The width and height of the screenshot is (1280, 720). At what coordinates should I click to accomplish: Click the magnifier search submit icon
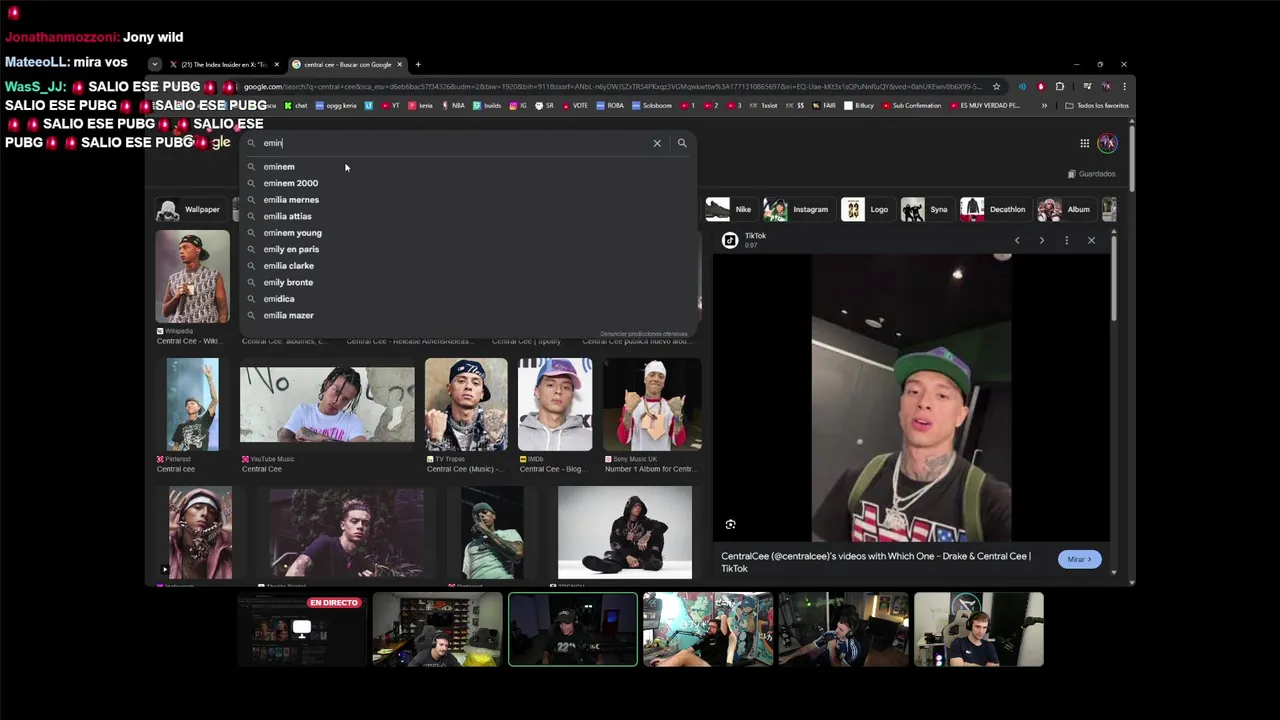682,143
